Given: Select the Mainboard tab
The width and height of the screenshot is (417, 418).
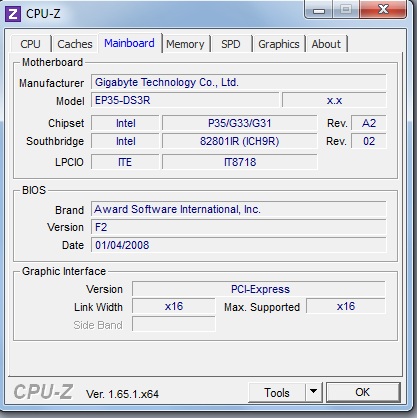Looking at the screenshot, I should [129, 43].
